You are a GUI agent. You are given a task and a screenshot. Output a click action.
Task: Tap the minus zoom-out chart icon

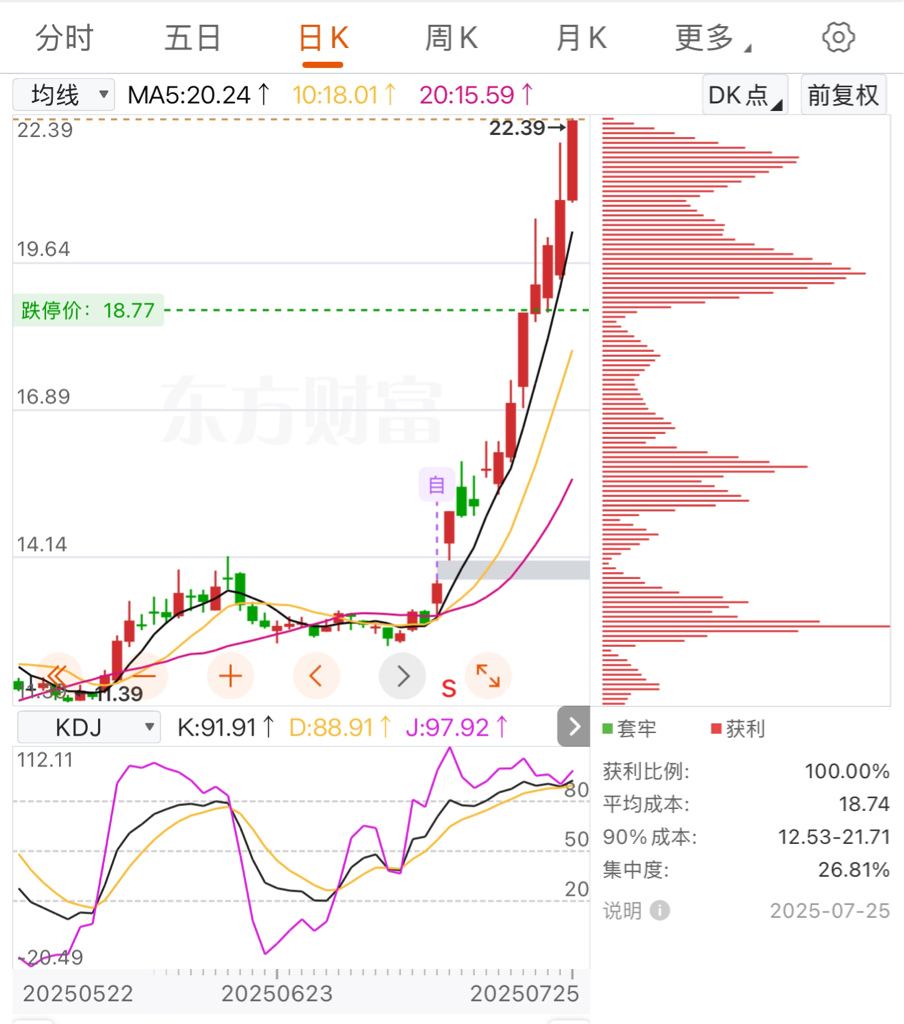[145, 676]
